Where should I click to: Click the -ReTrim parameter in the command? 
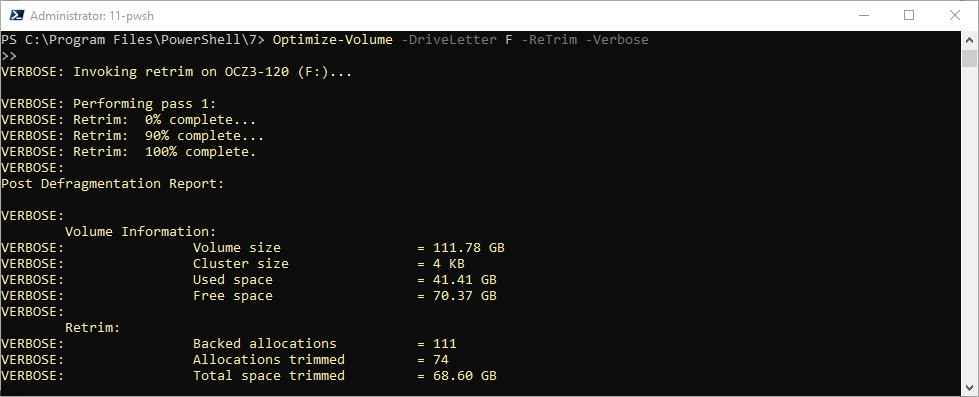[x=549, y=40]
